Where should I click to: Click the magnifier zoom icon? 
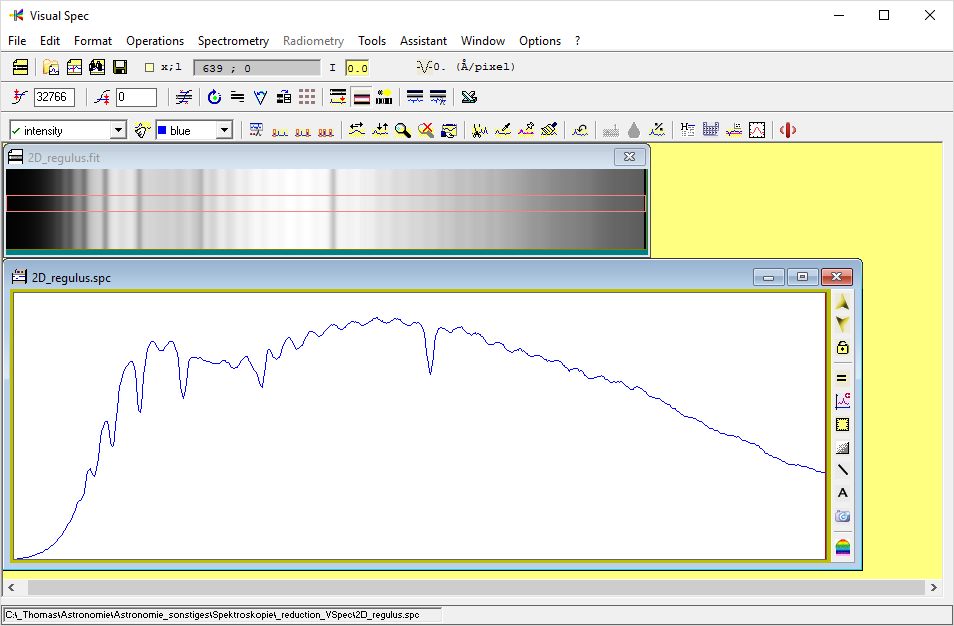[402, 130]
